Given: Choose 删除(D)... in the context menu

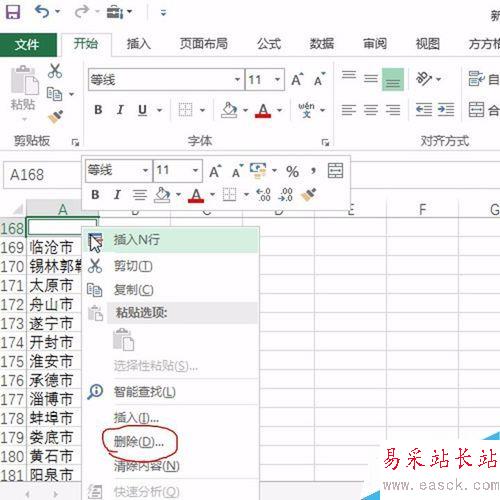Looking at the screenshot, I should pyautogui.click(x=171, y=442).
